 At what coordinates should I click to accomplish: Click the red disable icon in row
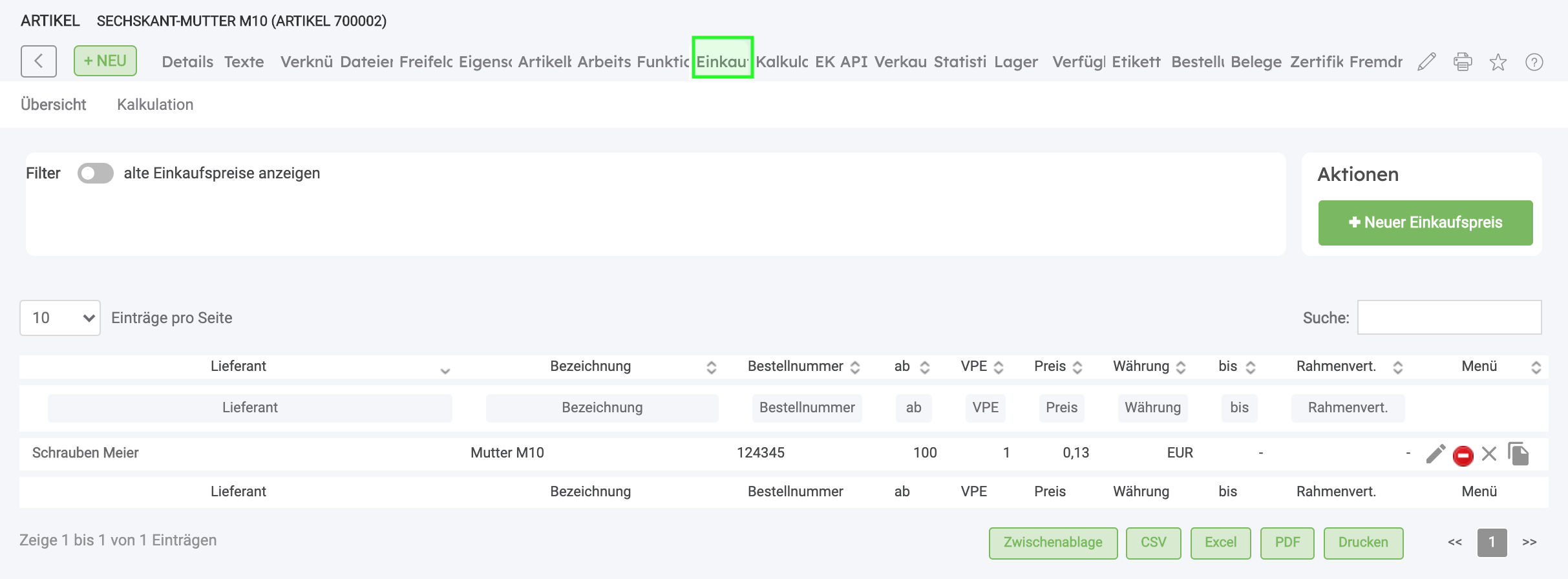[1463, 456]
